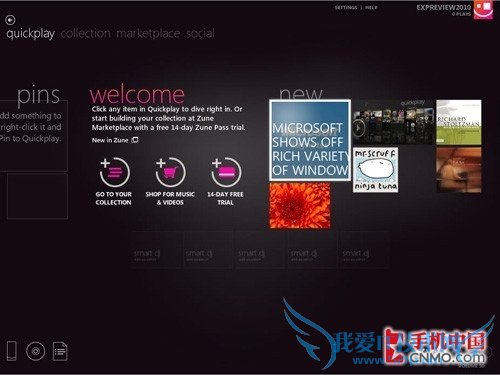Click the disc burn icon
Viewport: 500px width, 375px height.
(35, 351)
